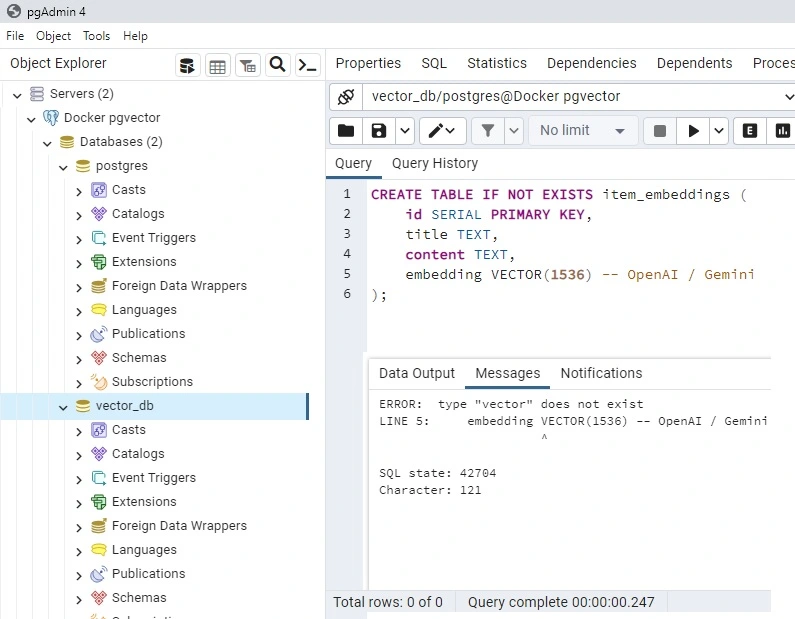The width and height of the screenshot is (795, 619).
Task: Expand Schemas under postgres
Action: tap(79, 359)
